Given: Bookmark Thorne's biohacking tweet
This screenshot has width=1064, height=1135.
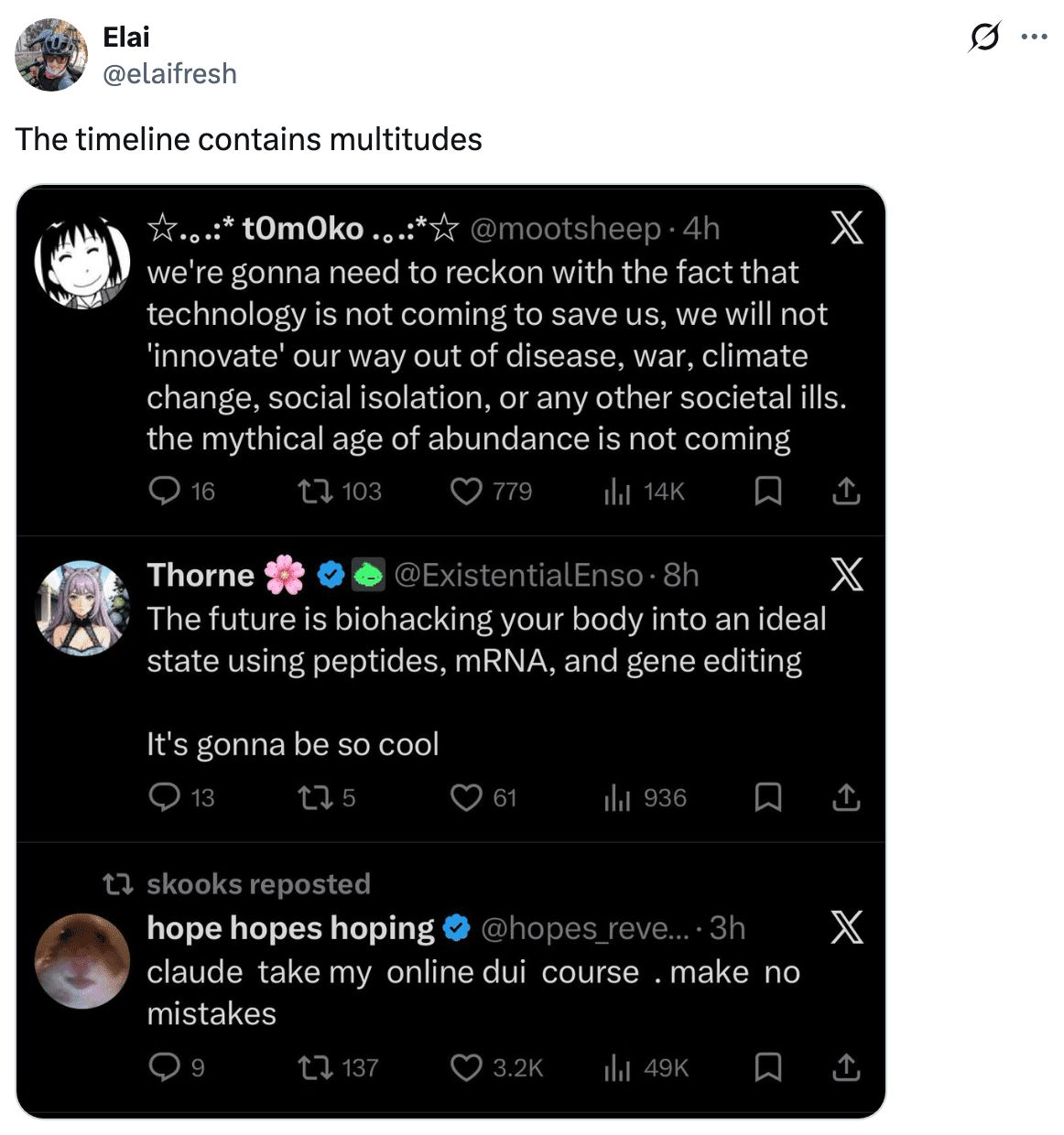Looking at the screenshot, I should tap(767, 798).
